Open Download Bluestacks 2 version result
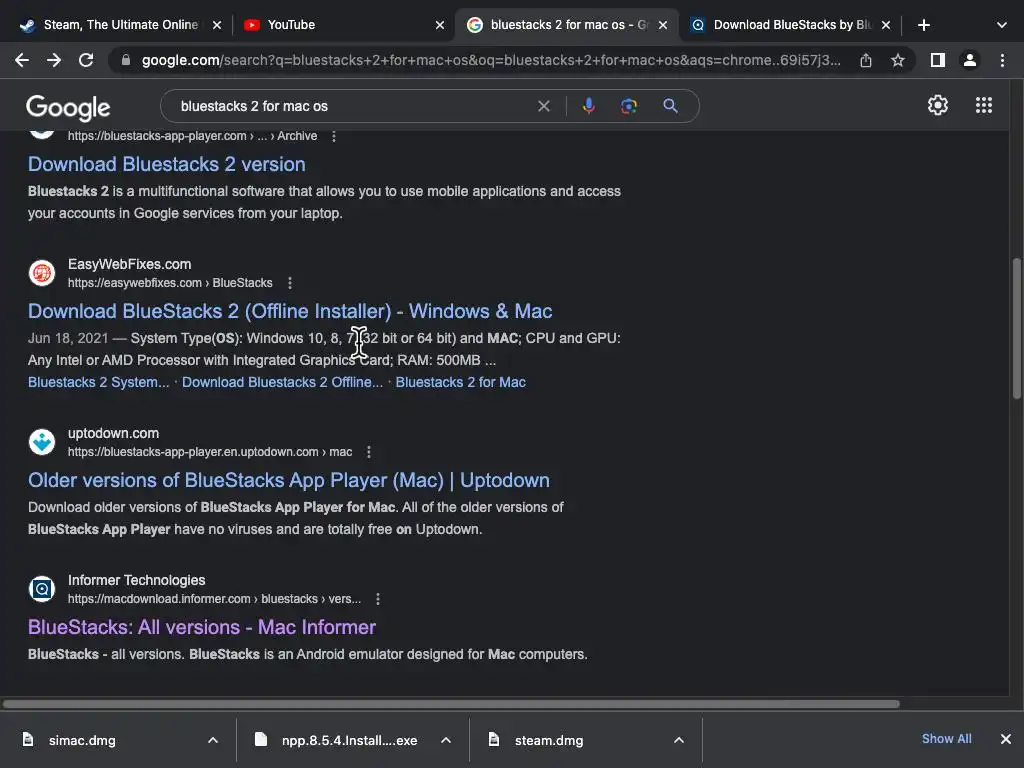This screenshot has height=768, width=1024. pos(167,164)
